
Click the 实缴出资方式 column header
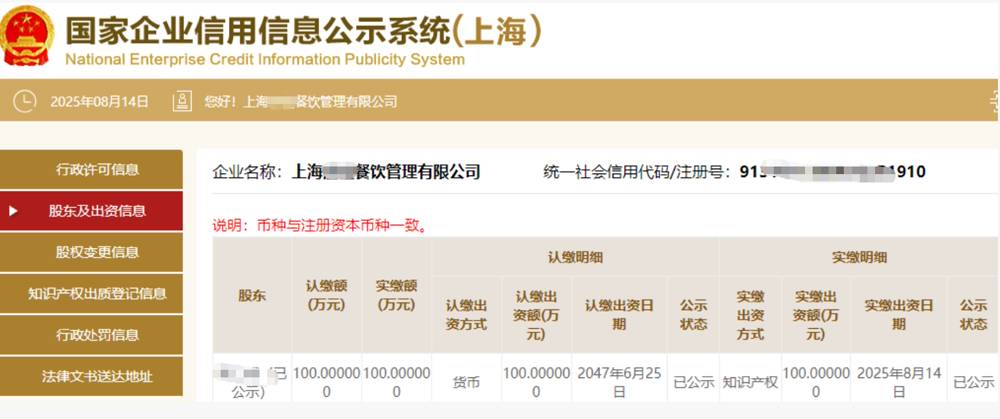coord(750,315)
